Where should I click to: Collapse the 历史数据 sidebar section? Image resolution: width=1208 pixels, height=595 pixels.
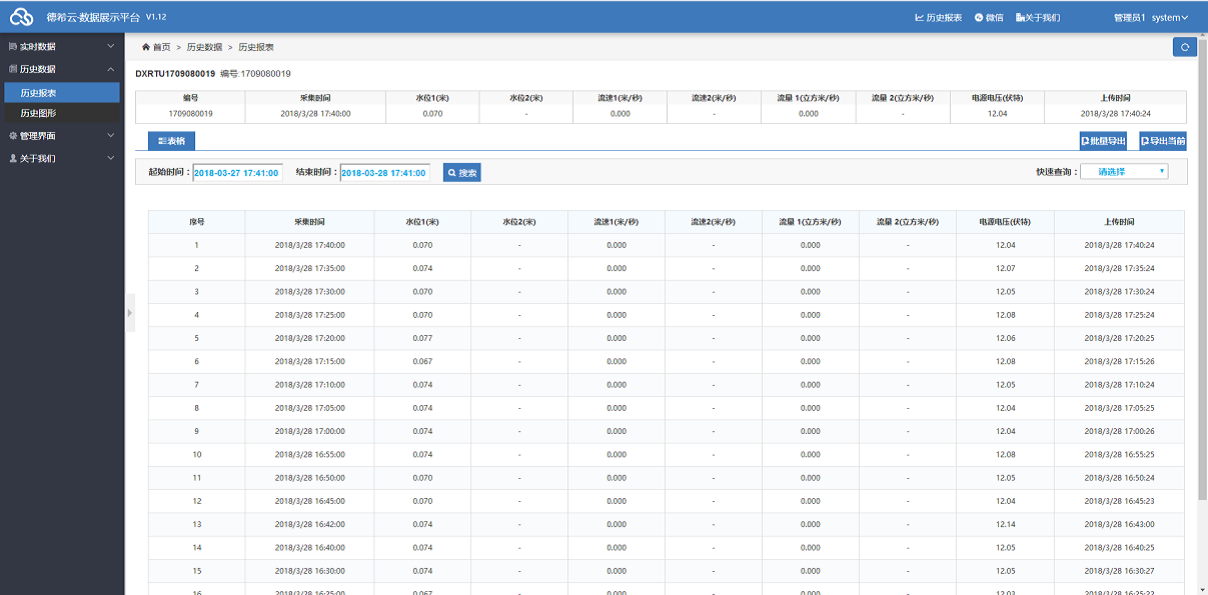(x=61, y=69)
